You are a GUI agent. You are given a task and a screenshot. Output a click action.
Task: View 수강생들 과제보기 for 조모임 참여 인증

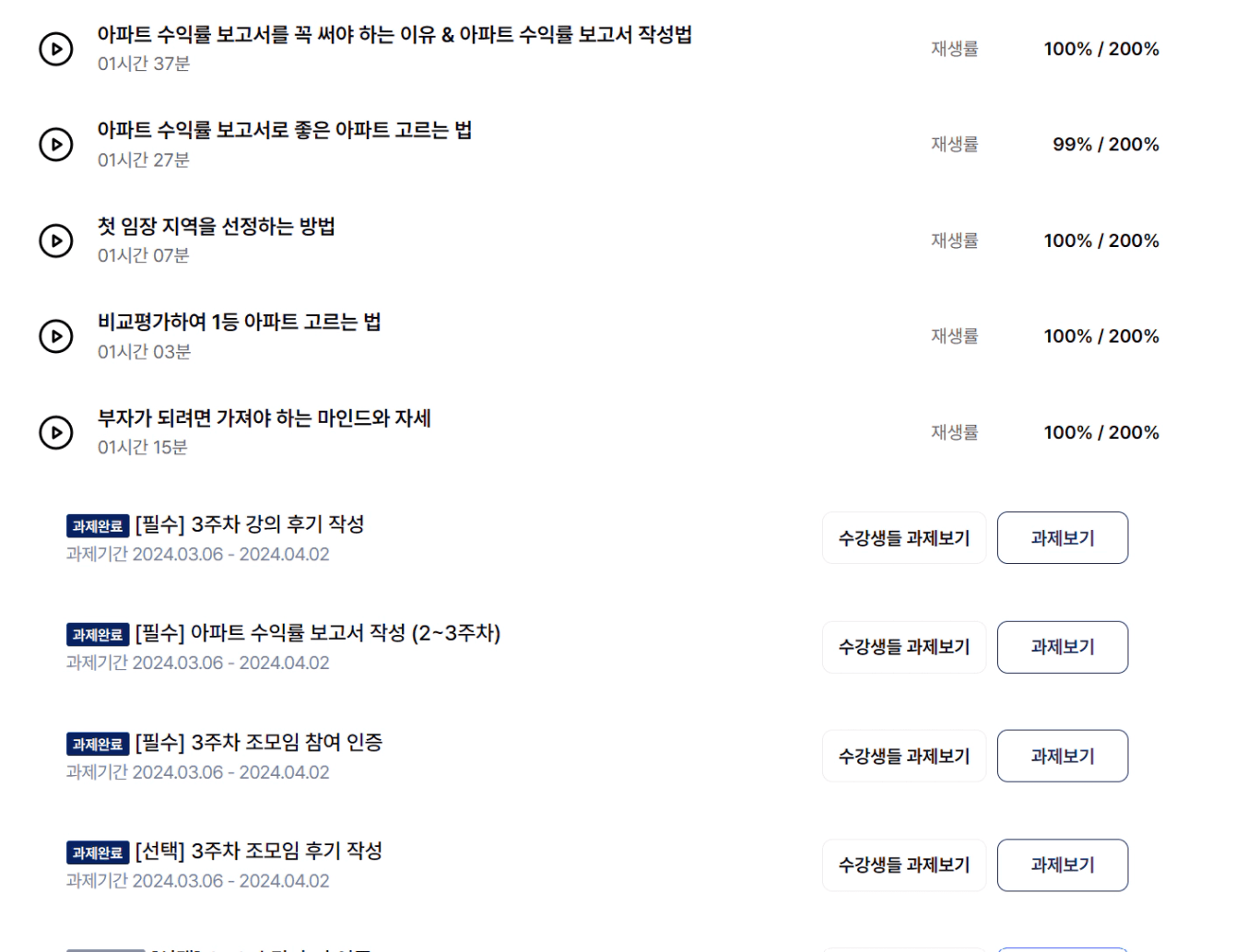(904, 756)
